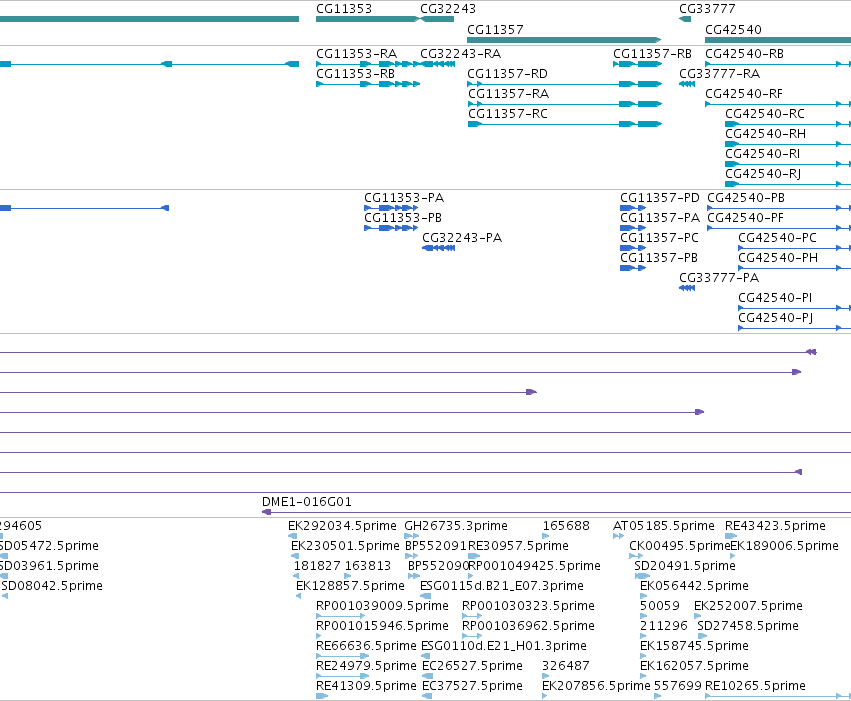Select protein CG42540-PJ
851x701 pixels.
[776, 318]
